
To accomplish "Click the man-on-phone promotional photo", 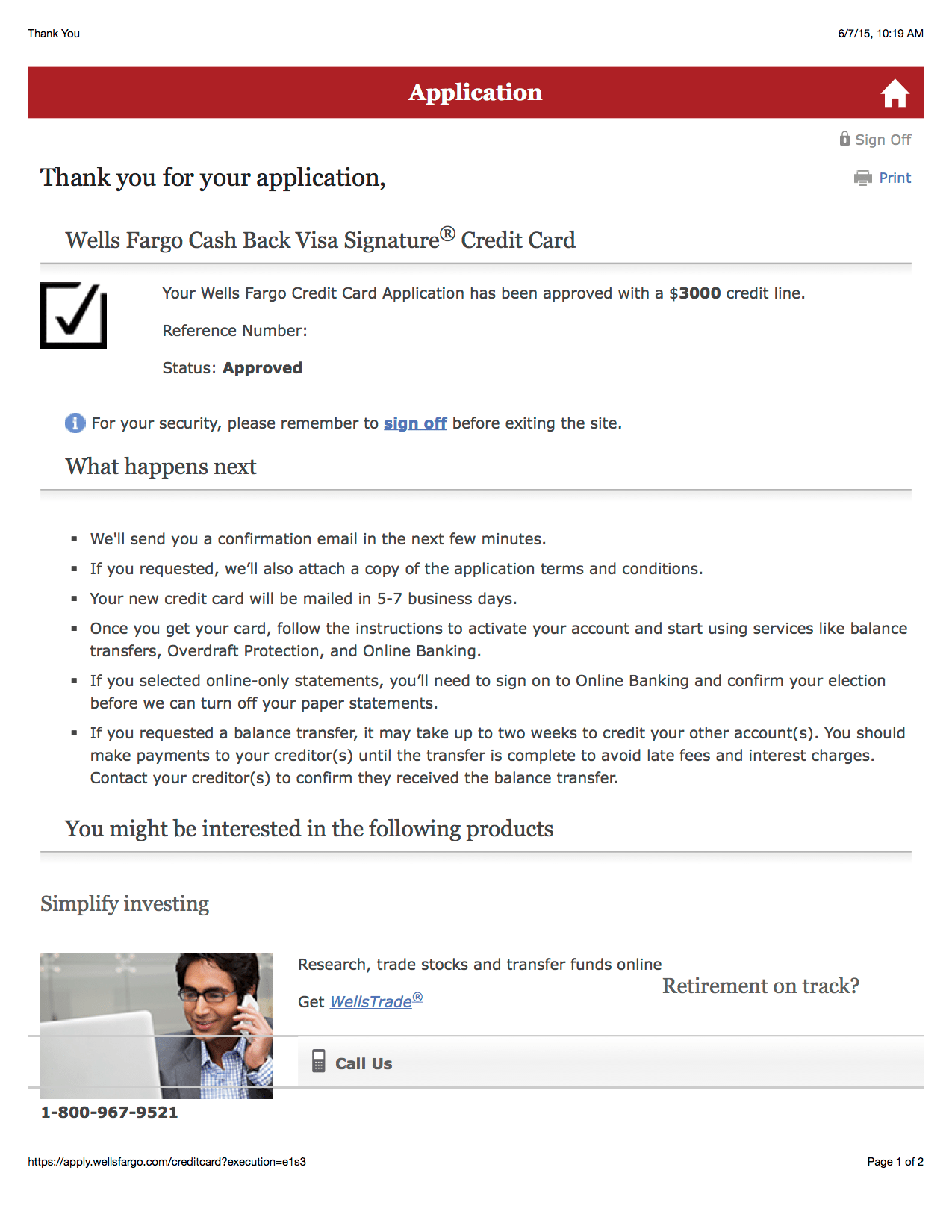I will [x=157, y=1025].
